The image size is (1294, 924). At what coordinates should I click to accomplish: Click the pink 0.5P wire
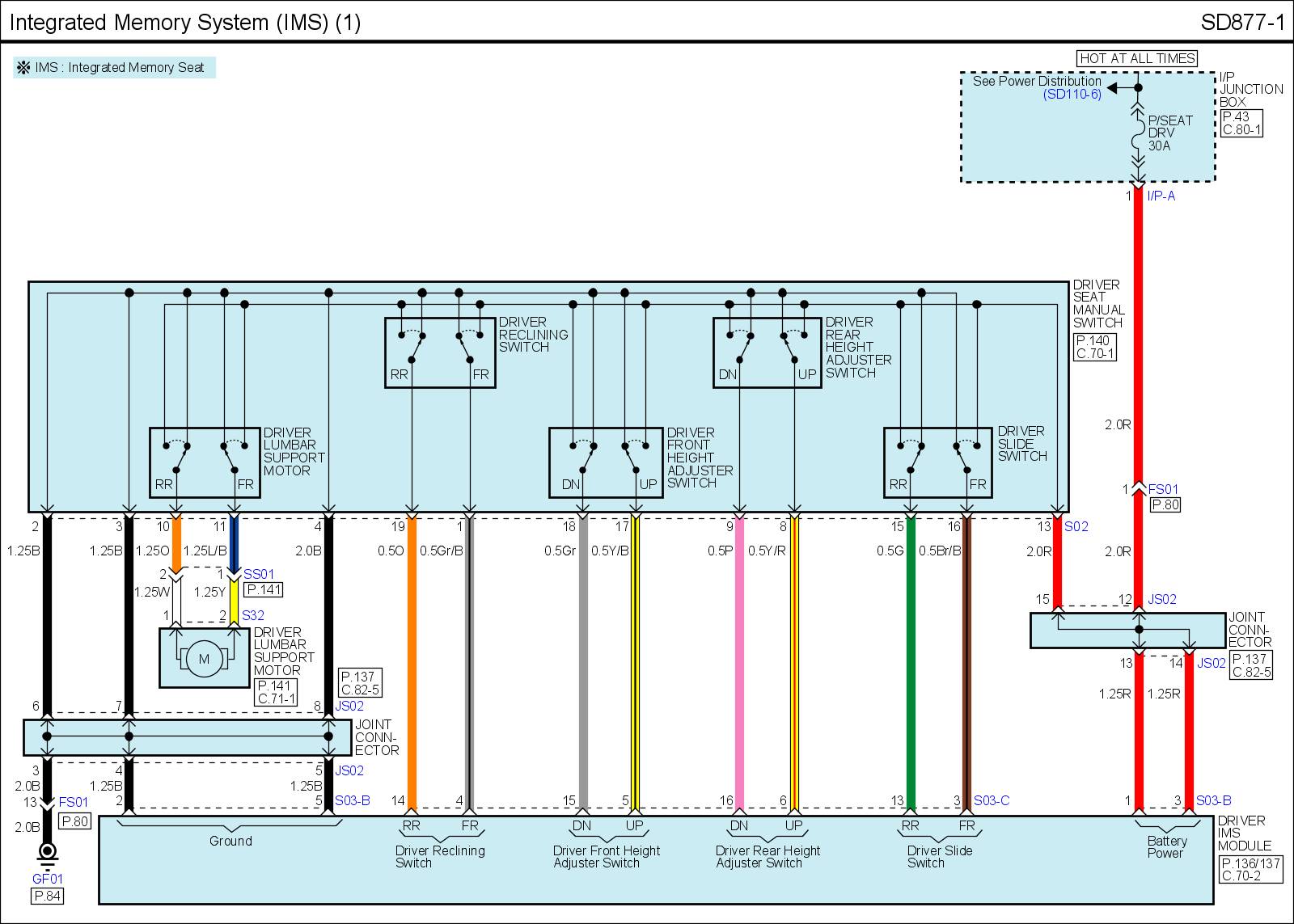738,663
